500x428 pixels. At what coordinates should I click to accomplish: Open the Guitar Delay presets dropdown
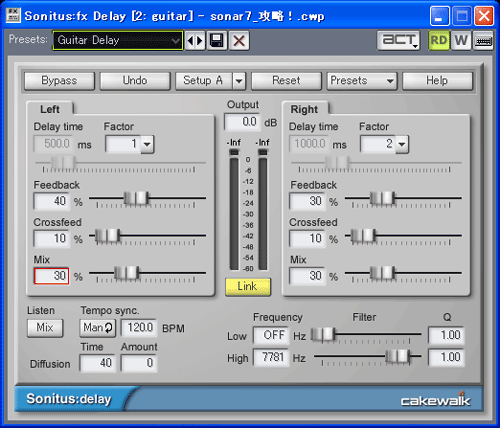[x=118, y=41]
